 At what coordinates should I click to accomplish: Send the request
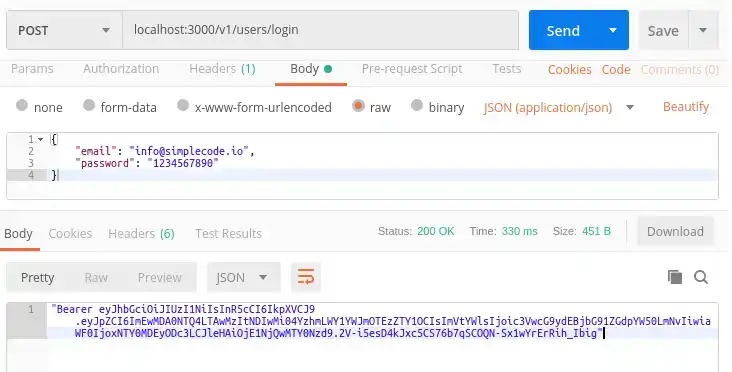tap(563, 30)
